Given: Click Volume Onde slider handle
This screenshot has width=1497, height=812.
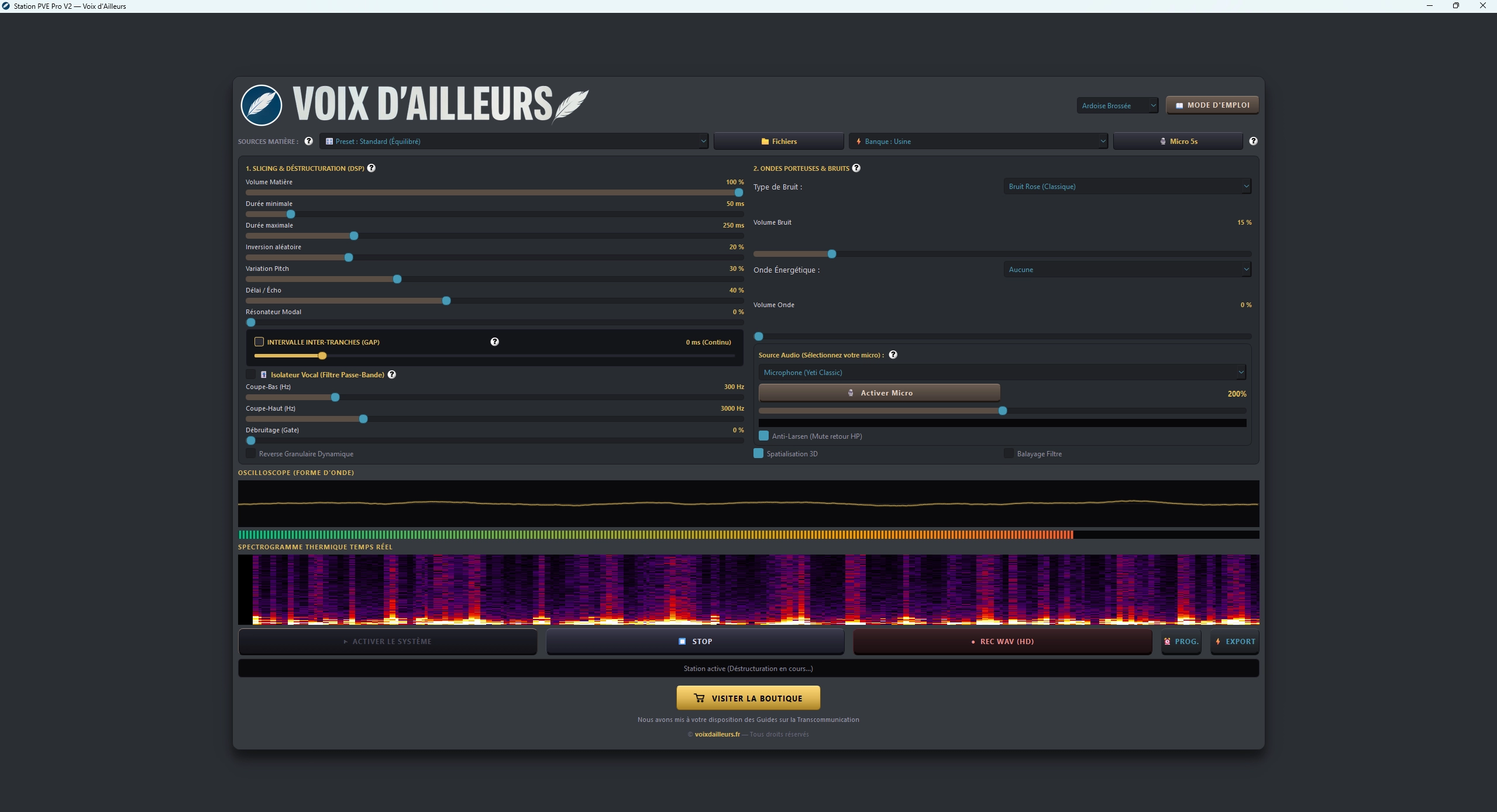Looking at the screenshot, I should click(759, 336).
